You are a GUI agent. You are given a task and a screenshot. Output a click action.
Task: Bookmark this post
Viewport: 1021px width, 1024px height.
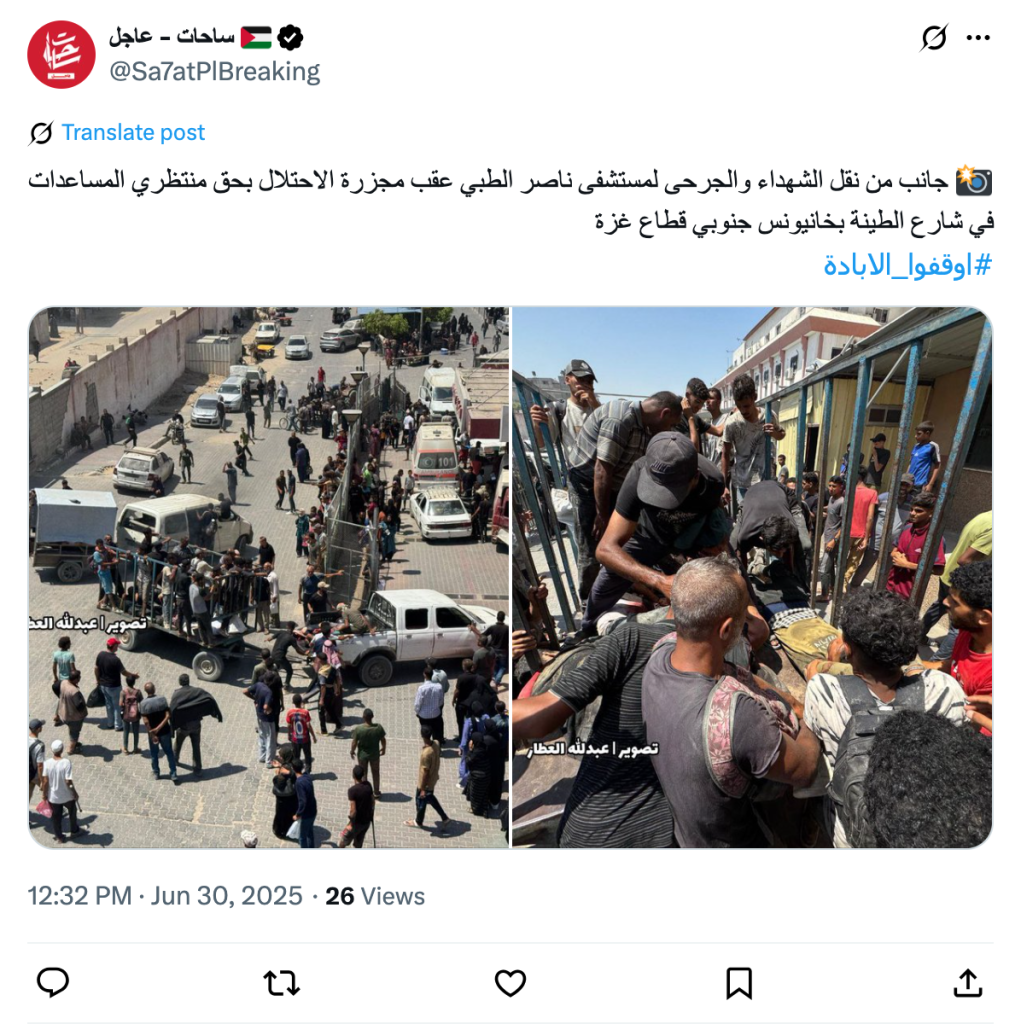click(x=739, y=983)
